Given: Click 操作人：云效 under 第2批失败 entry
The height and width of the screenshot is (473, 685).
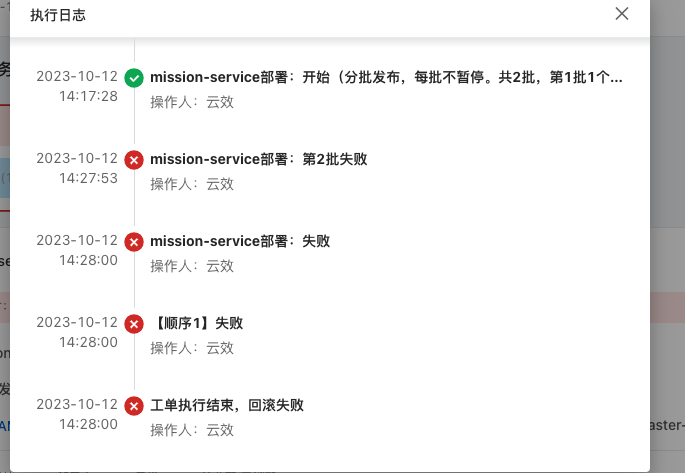Looking at the screenshot, I should [x=192, y=184].
